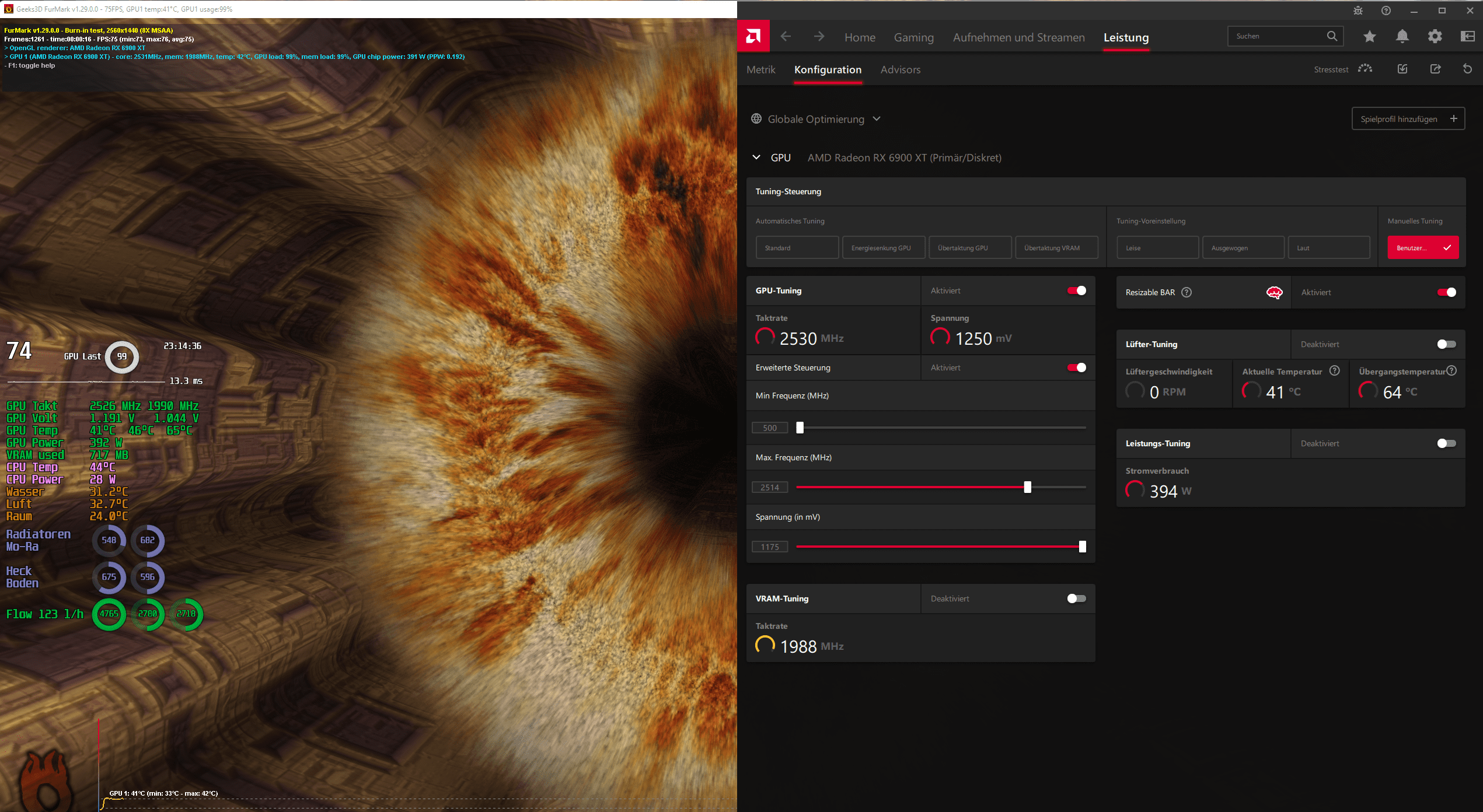Screen dimensions: 1483x812
Task: Click the Benutzer manual tuning button
Action: 1423,247
